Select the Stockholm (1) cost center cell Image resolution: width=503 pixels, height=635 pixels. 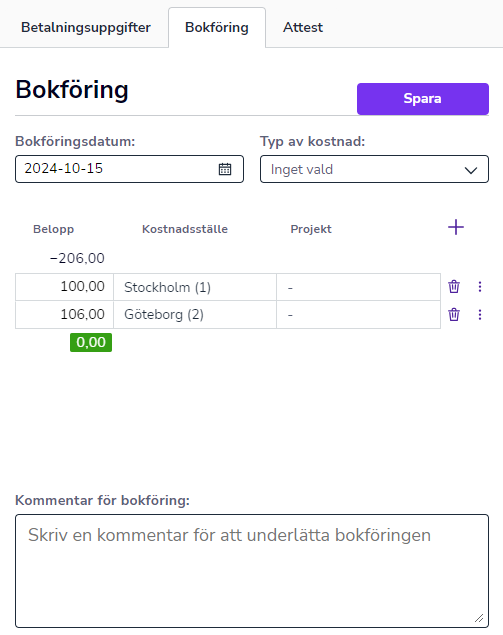pyautogui.click(x=195, y=287)
